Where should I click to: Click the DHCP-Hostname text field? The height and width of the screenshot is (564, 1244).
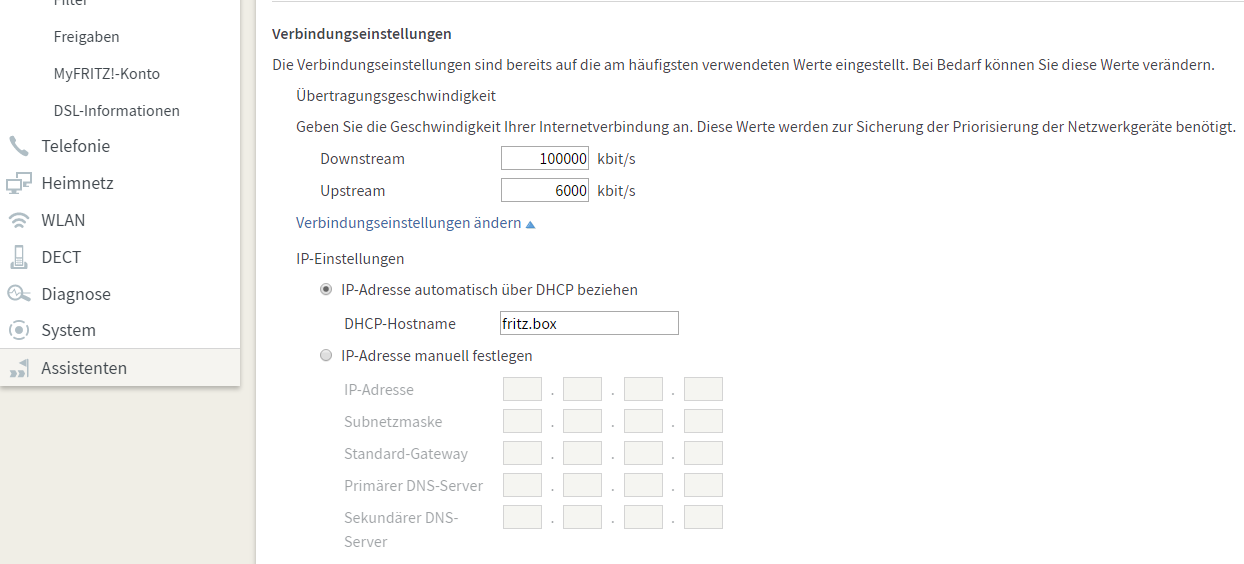point(590,323)
